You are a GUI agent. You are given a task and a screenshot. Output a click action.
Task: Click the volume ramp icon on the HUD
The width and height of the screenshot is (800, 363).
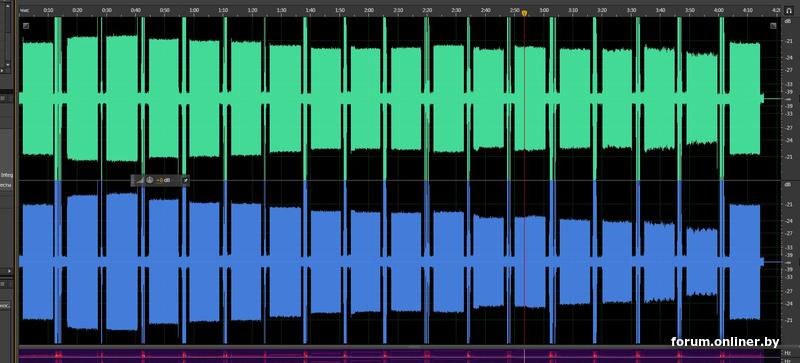139,180
